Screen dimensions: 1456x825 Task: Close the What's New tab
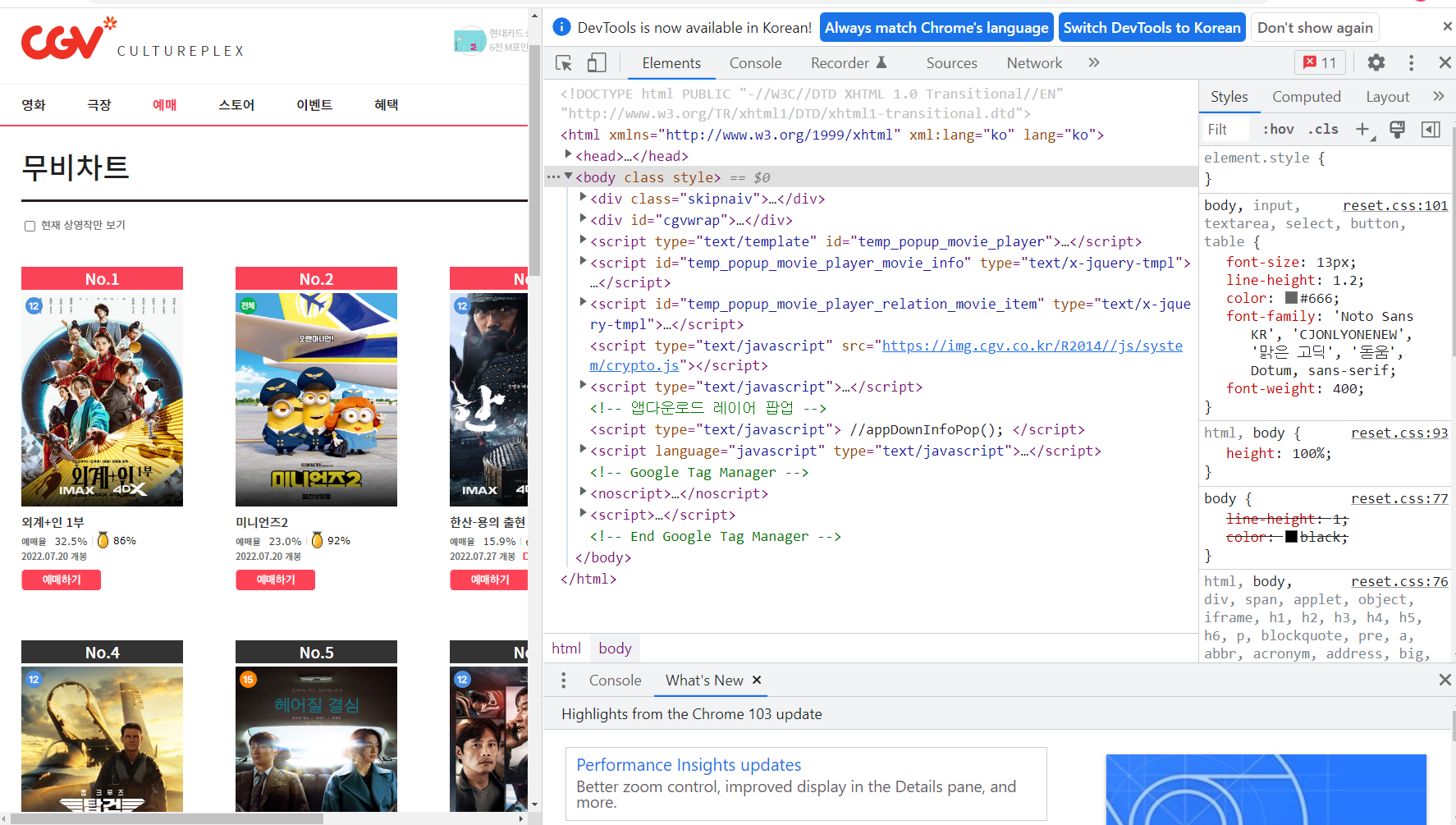click(757, 680)
